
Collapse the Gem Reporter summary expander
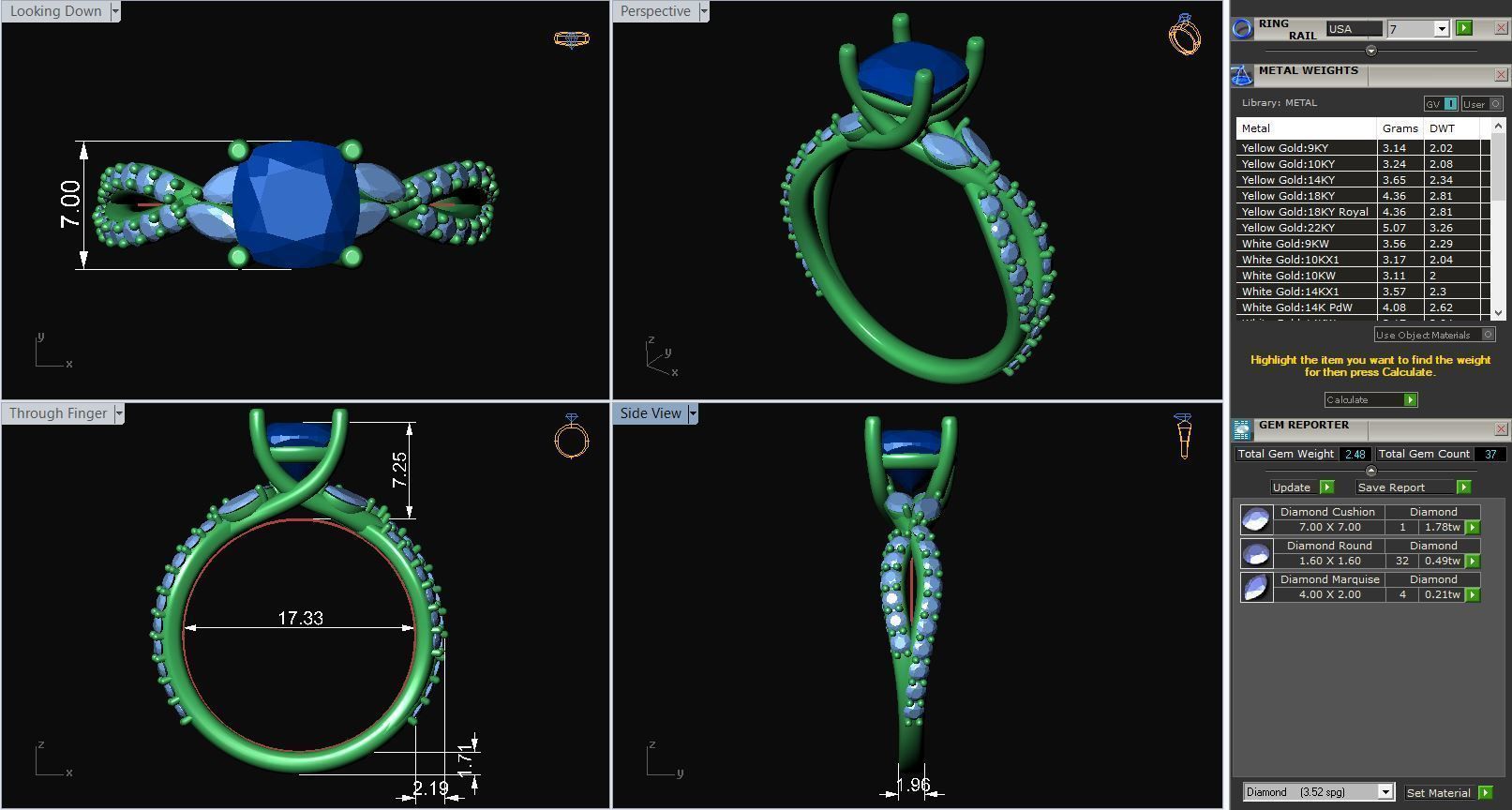tap(1371, 471)
